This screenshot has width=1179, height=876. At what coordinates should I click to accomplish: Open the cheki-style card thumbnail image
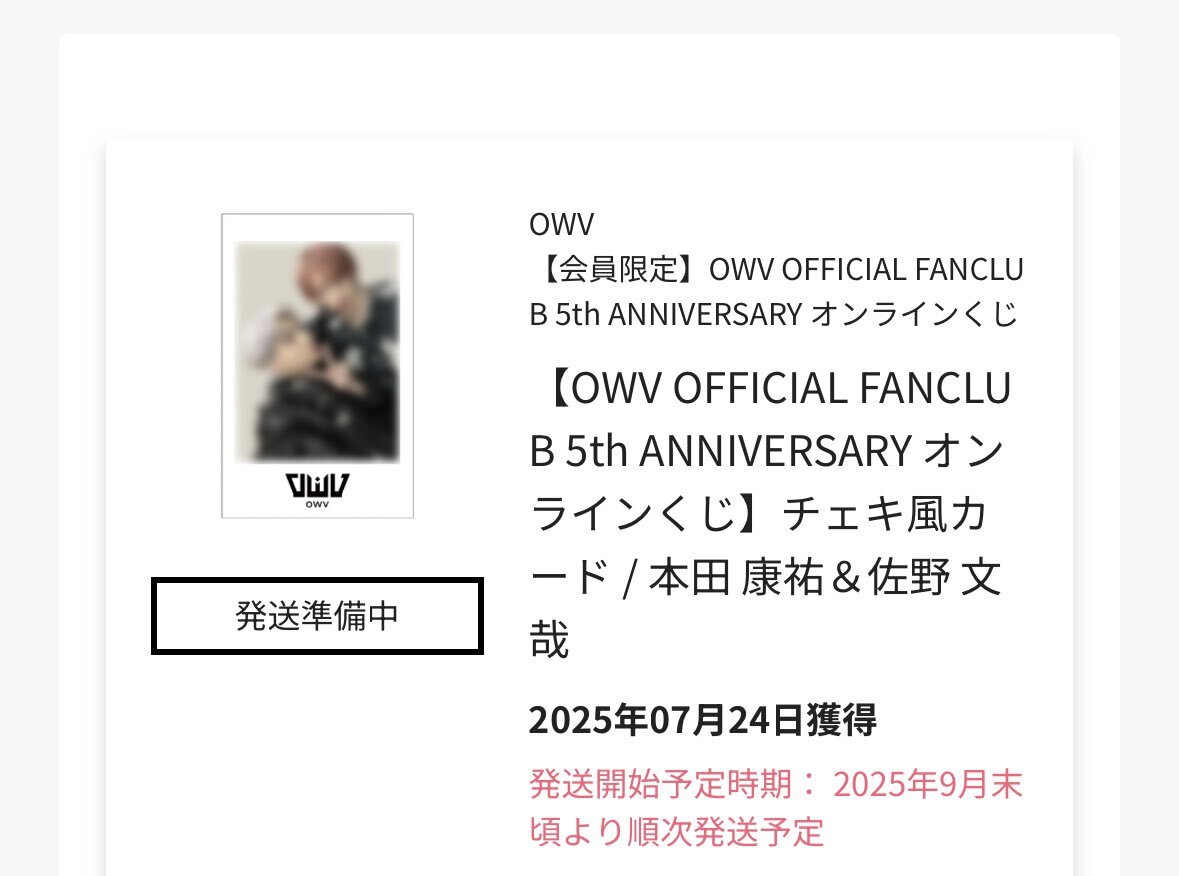point(317,365)
